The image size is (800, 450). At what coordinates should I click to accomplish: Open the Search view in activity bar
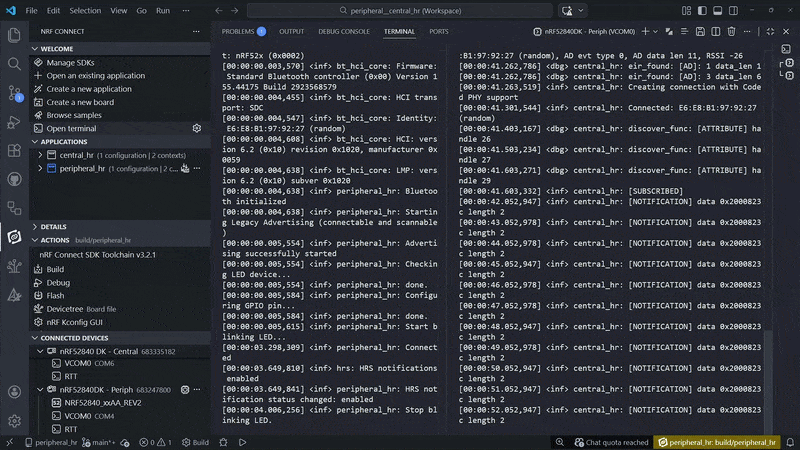(14, 64)
